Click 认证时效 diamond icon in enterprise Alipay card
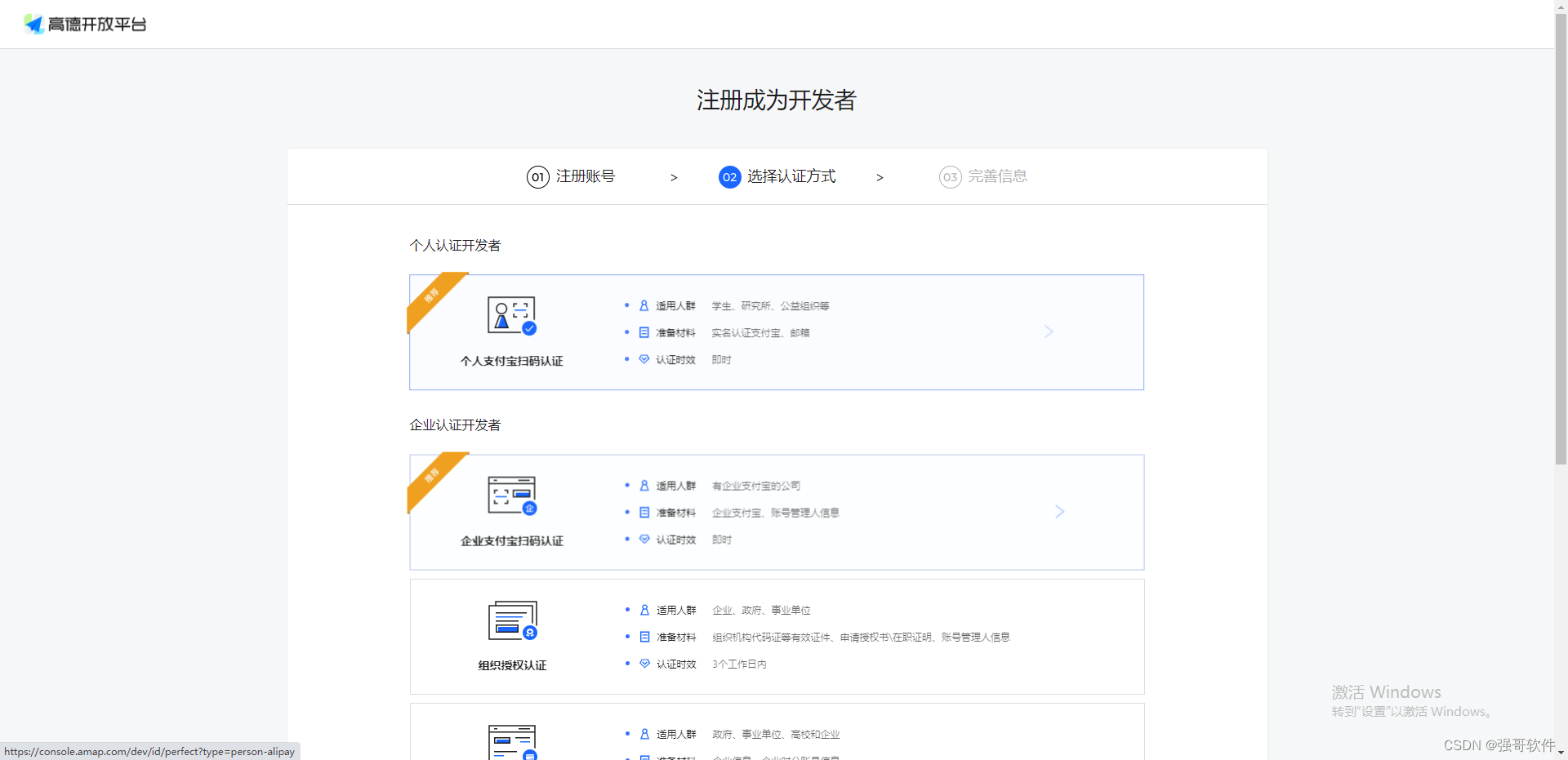Screen dimensions: 1568x760 (x=644, y=540)
